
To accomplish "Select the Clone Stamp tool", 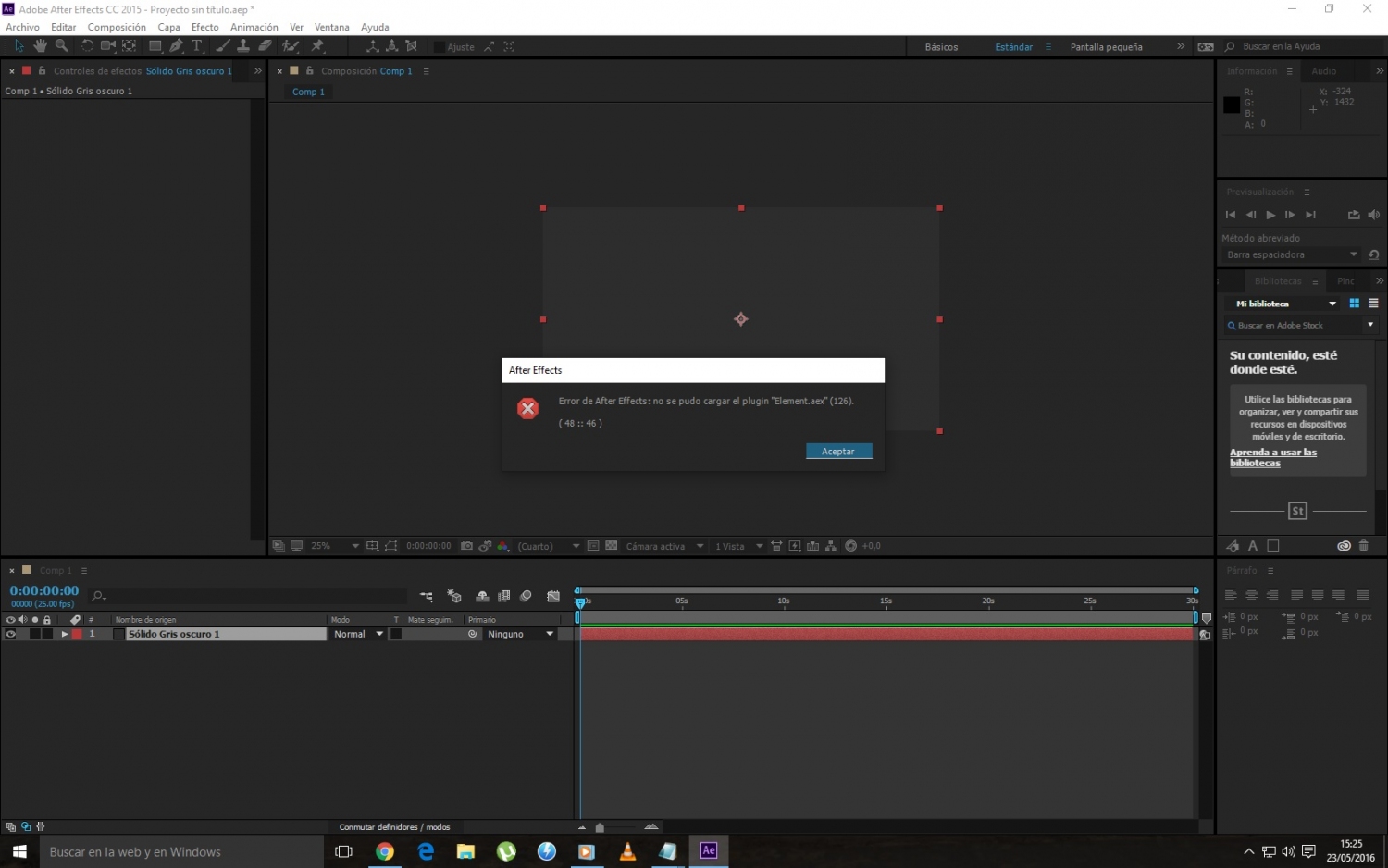I will pyautogui.click(x=243, y=45).
